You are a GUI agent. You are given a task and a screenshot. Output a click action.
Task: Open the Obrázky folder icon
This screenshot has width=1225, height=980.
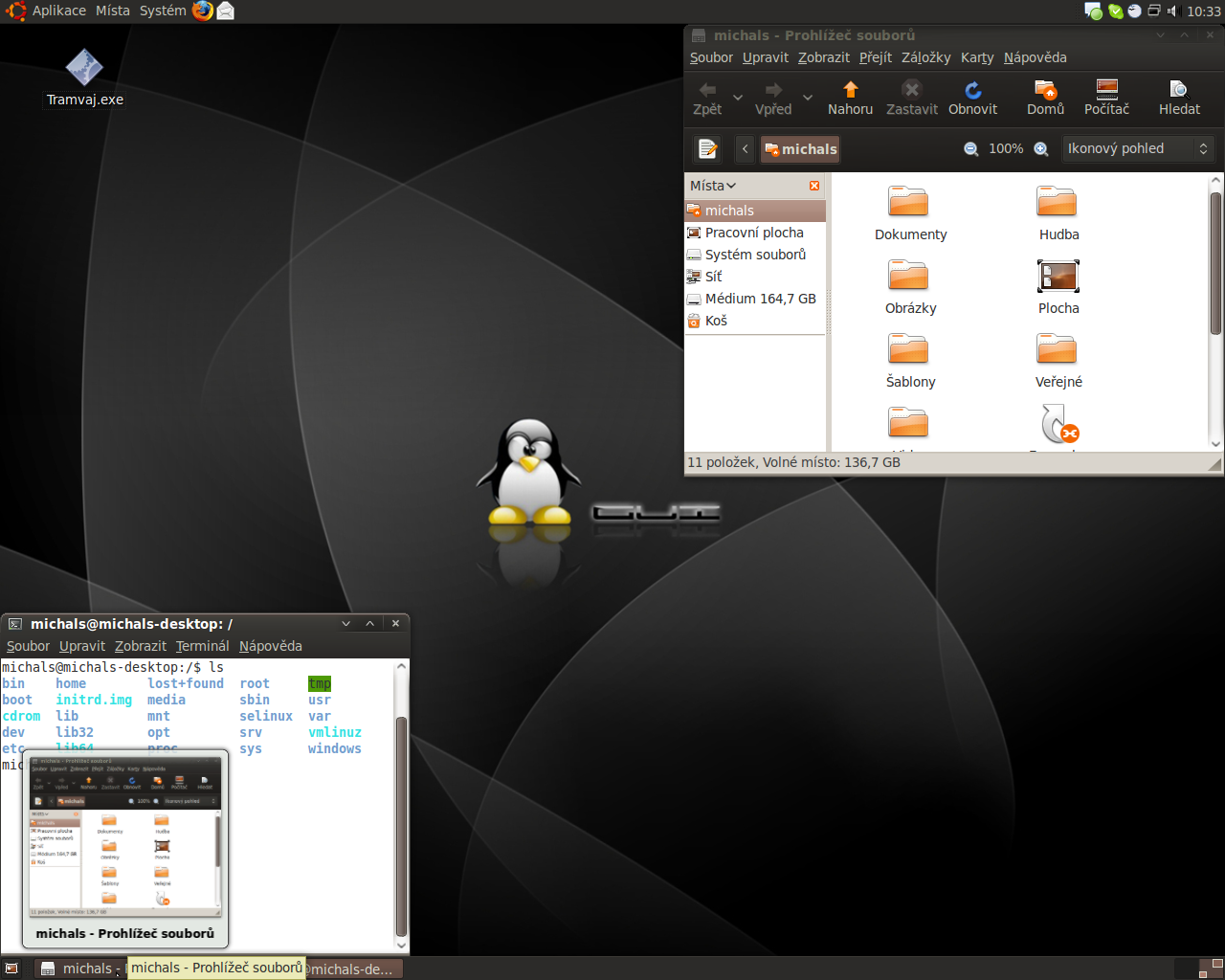point(908,276)
